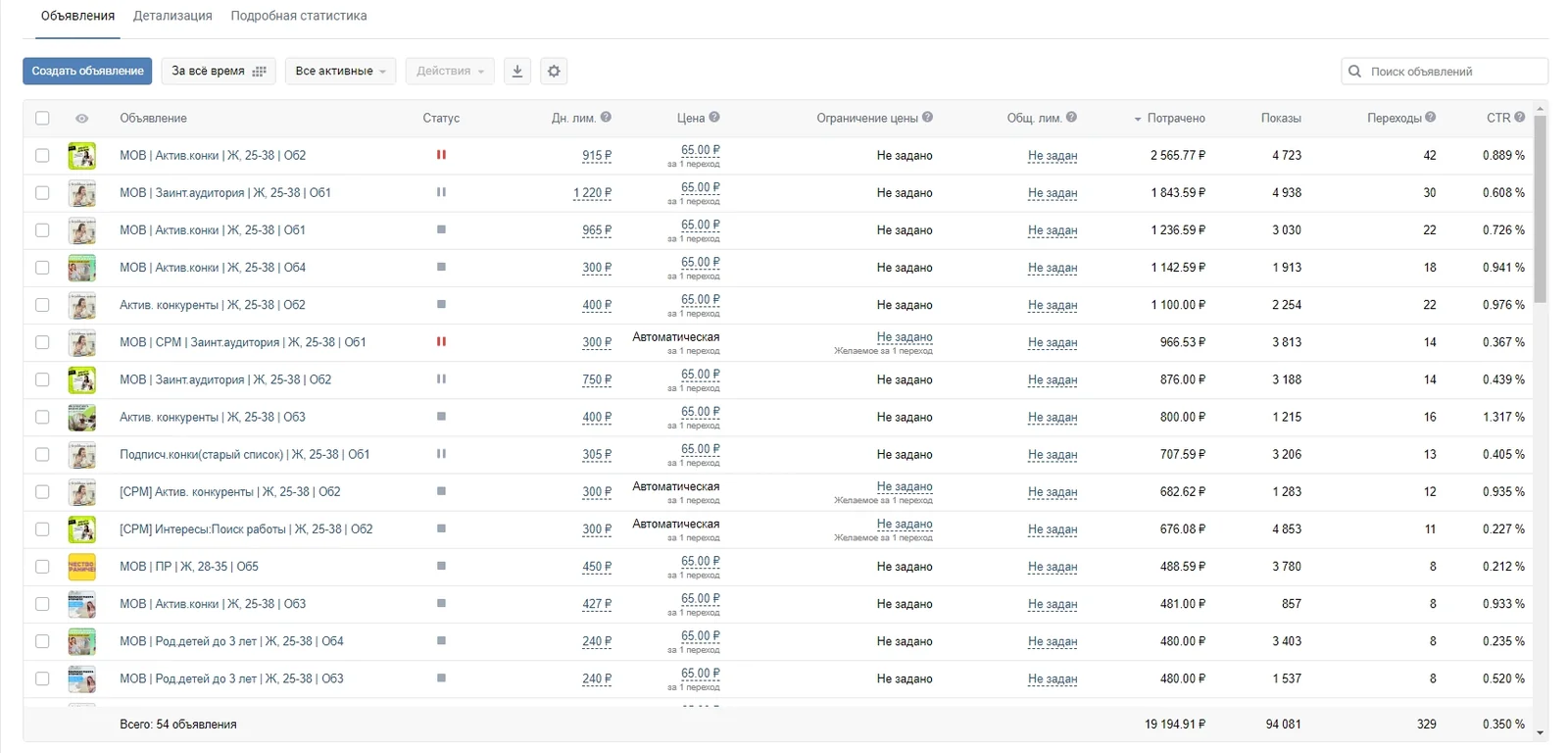Viewport: 1568px width, 753px height.
Task: Click red pause status icon for О62 Актив.конки
Action: pos(441,155)
